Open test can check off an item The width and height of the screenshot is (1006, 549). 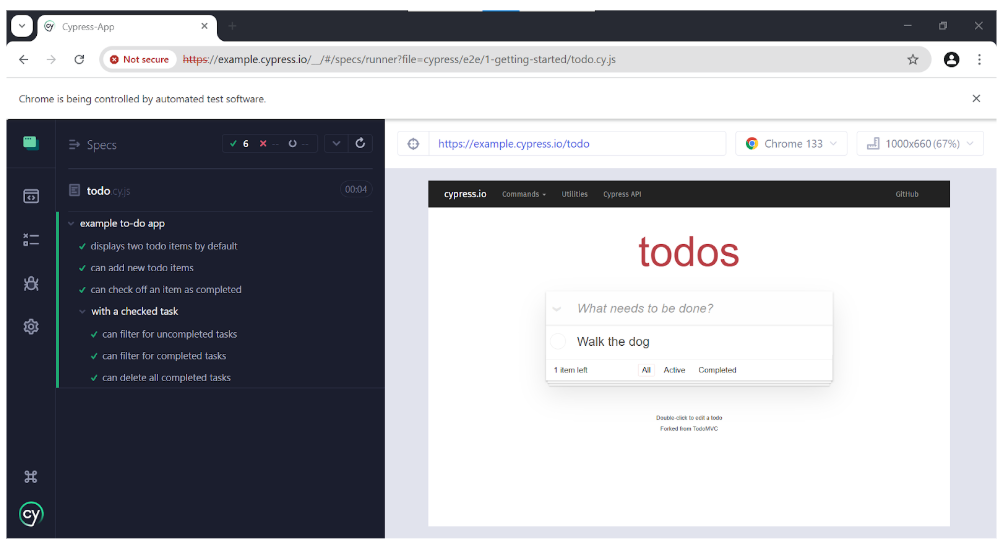coord(166,290)
